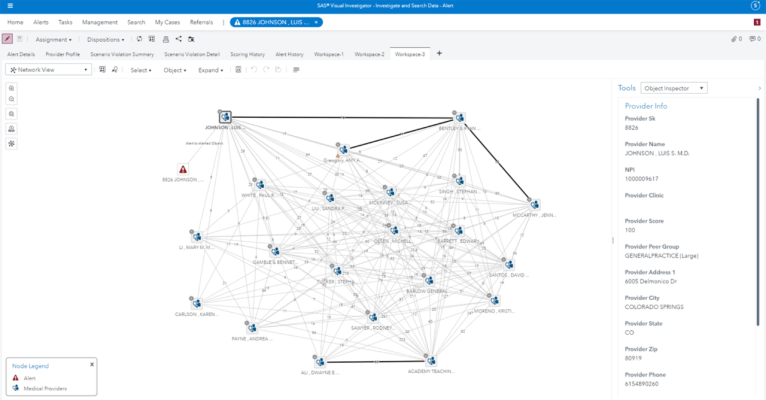
Task: Collapse the Tools panel using the right arrow
Action: (x=759, y=88)
